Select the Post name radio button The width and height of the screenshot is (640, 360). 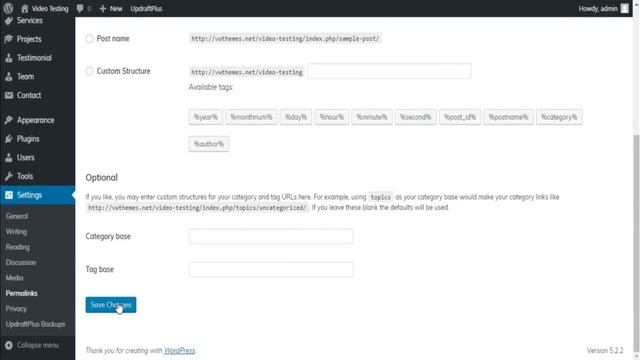pos(89,39)
